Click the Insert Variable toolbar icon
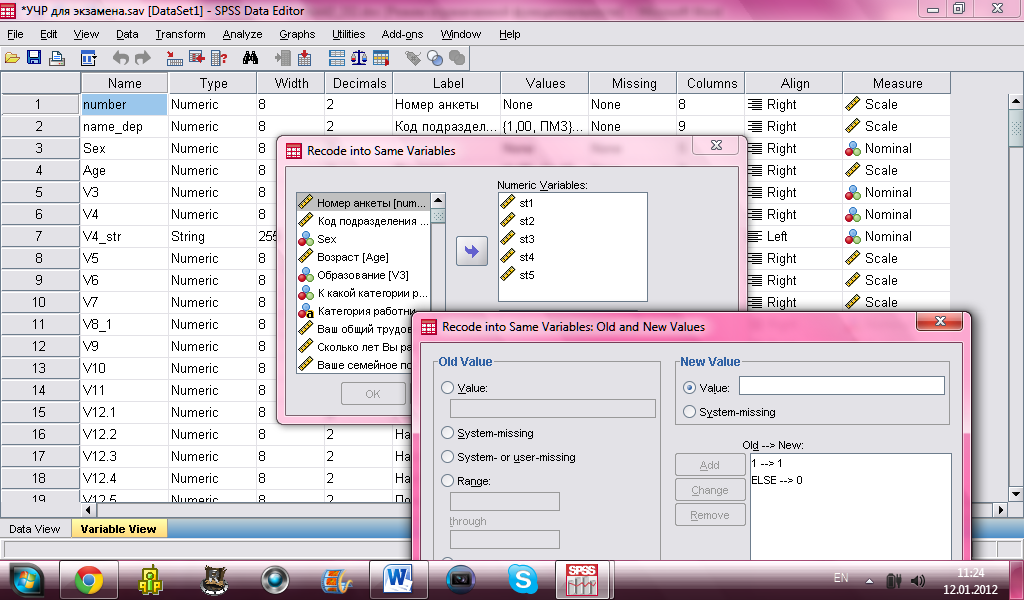This screenshot has height=600, width=1024. coord(304,58)
